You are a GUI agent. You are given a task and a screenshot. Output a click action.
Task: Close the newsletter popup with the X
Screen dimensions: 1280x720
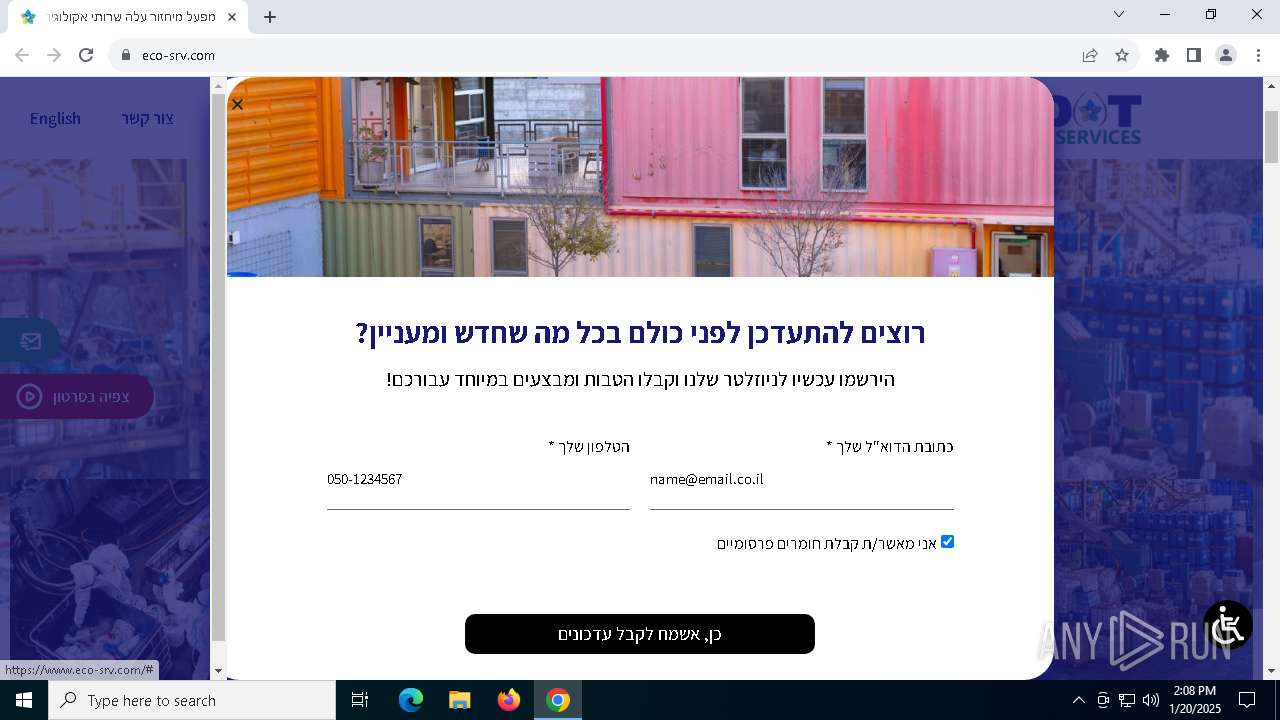(x=237, y=104)
